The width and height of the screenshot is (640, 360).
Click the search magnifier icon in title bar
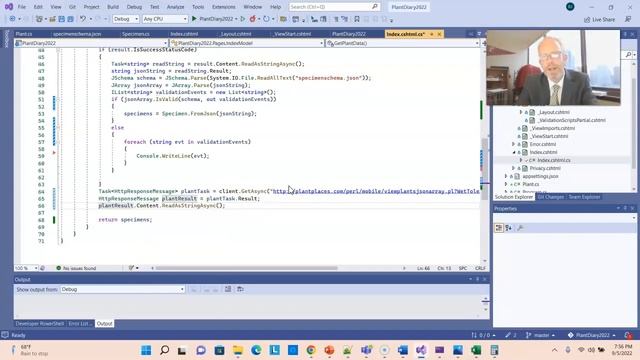tap(375, 7)
